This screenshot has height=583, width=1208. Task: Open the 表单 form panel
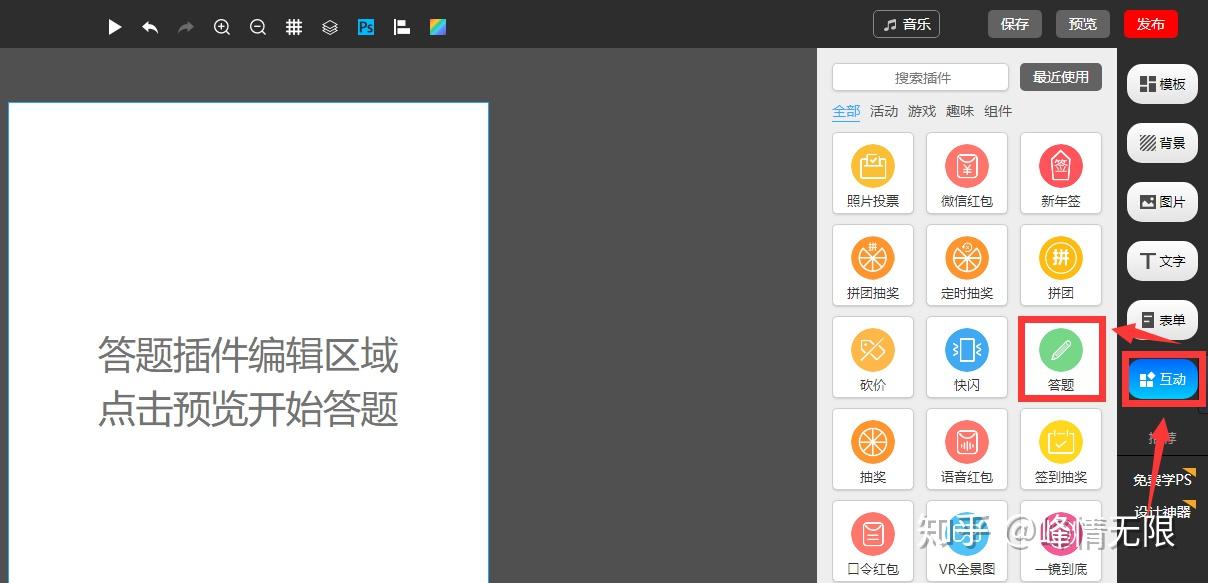click(x=1162, y=320)
